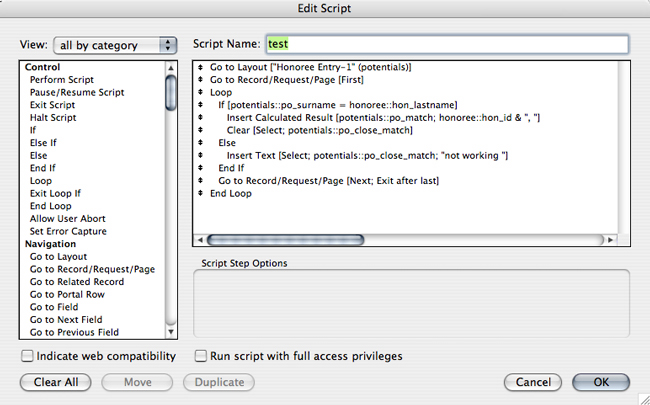Click drag handle beside Insert Text step

[x=201, y=156]
